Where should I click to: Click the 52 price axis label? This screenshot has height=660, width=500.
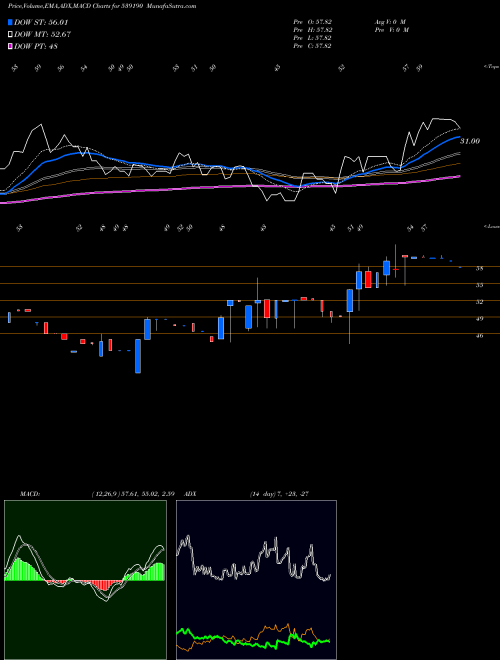(479, 302)
